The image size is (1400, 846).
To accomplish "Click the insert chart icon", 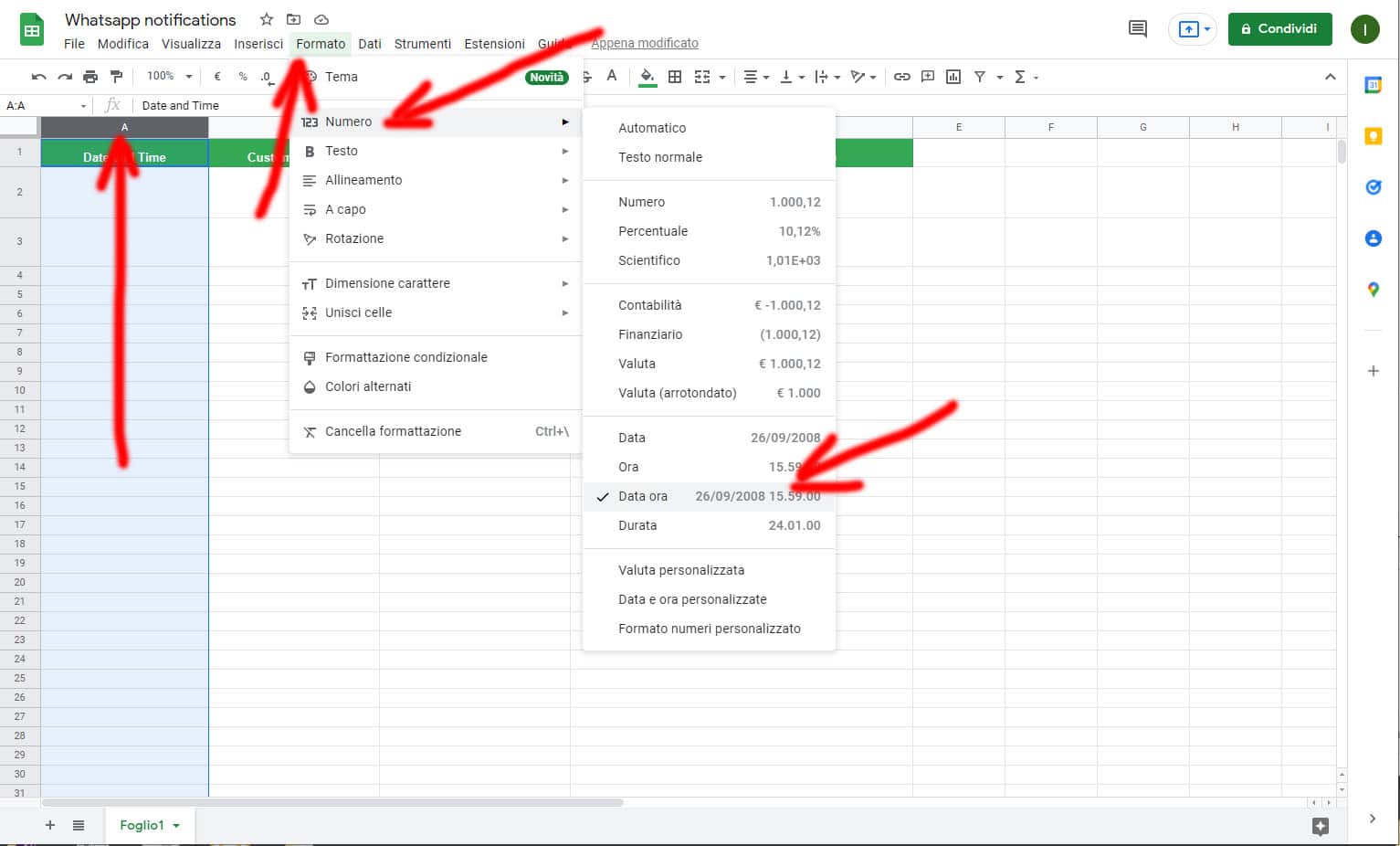I will point(953,77).
